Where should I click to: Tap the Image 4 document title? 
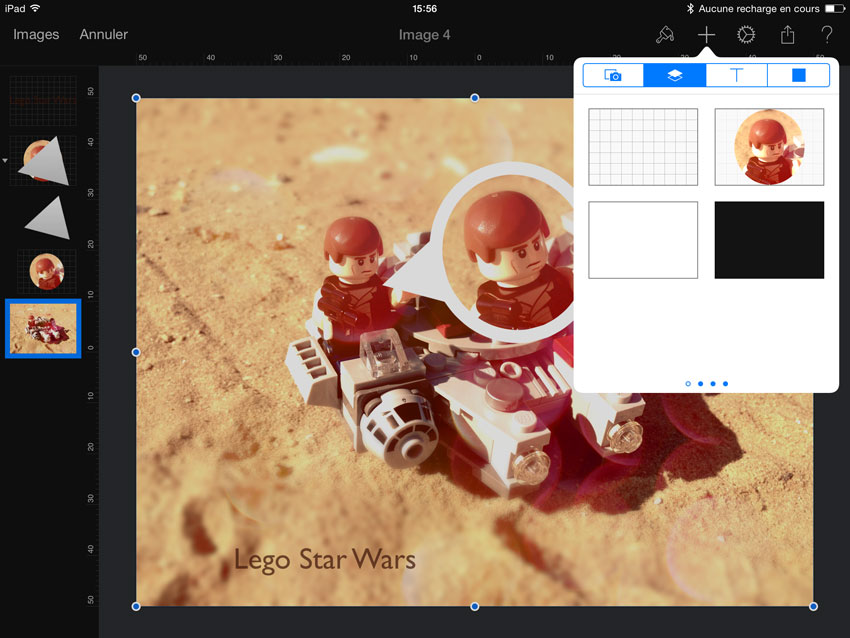tap(424, 35)
